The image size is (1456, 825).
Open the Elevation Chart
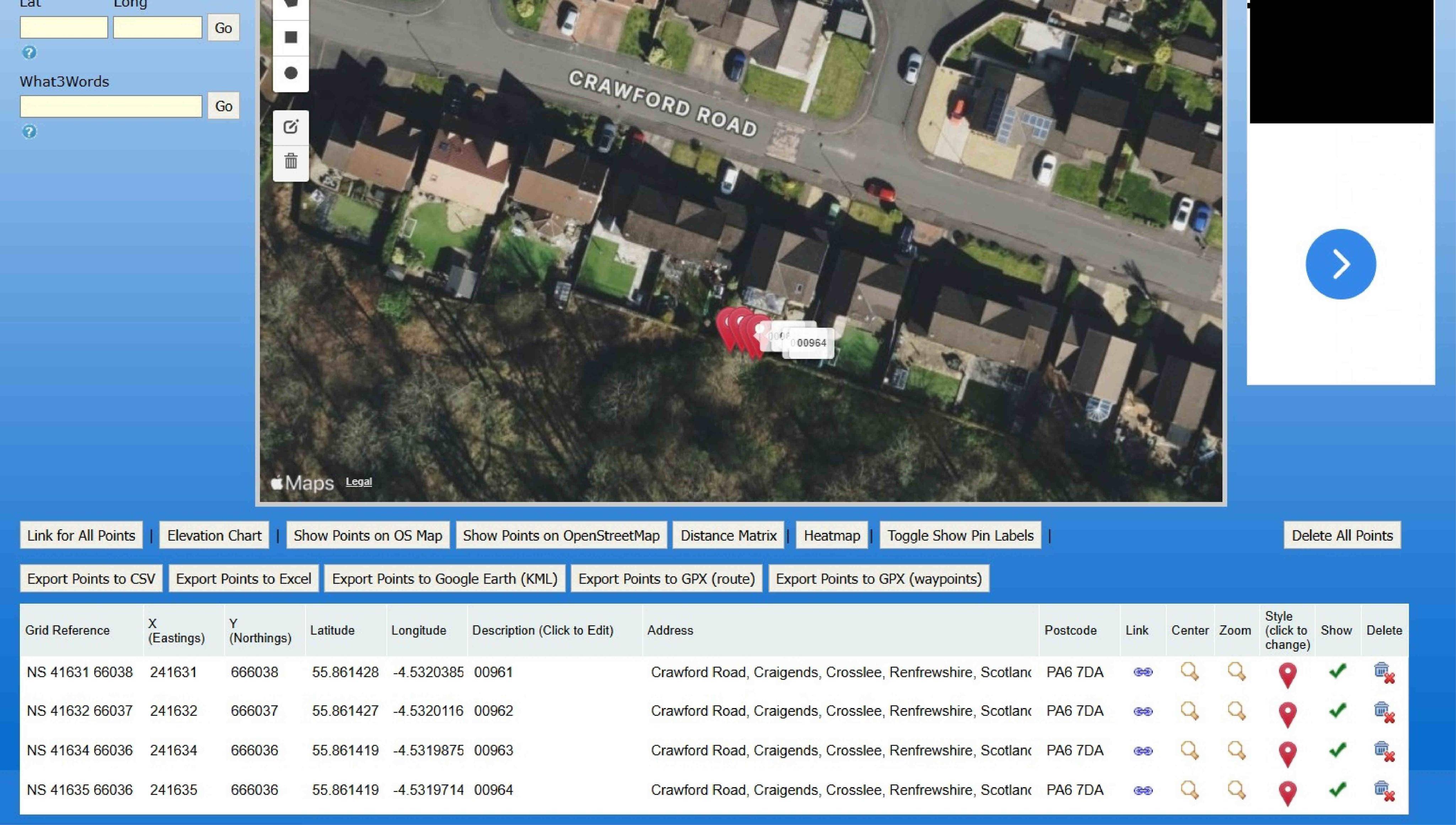click(214, 535)
